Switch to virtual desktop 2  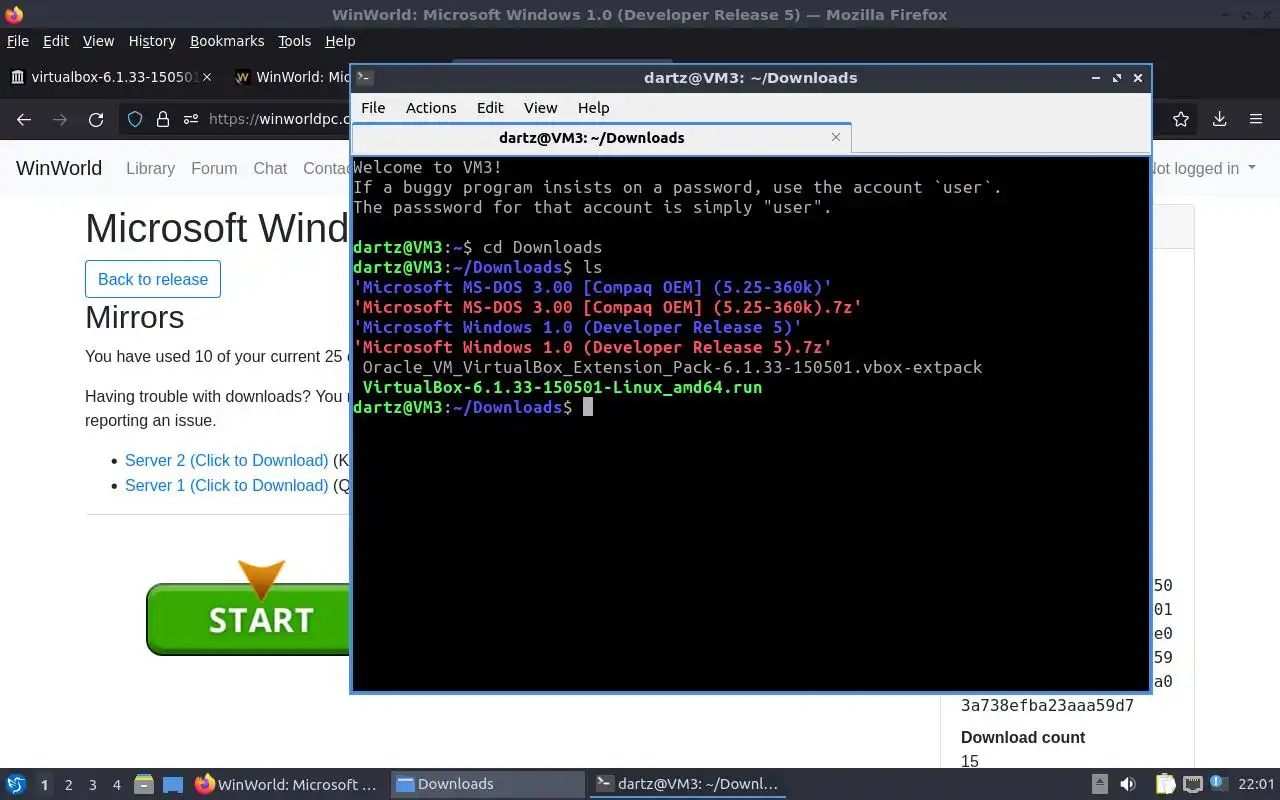(68, 785)
